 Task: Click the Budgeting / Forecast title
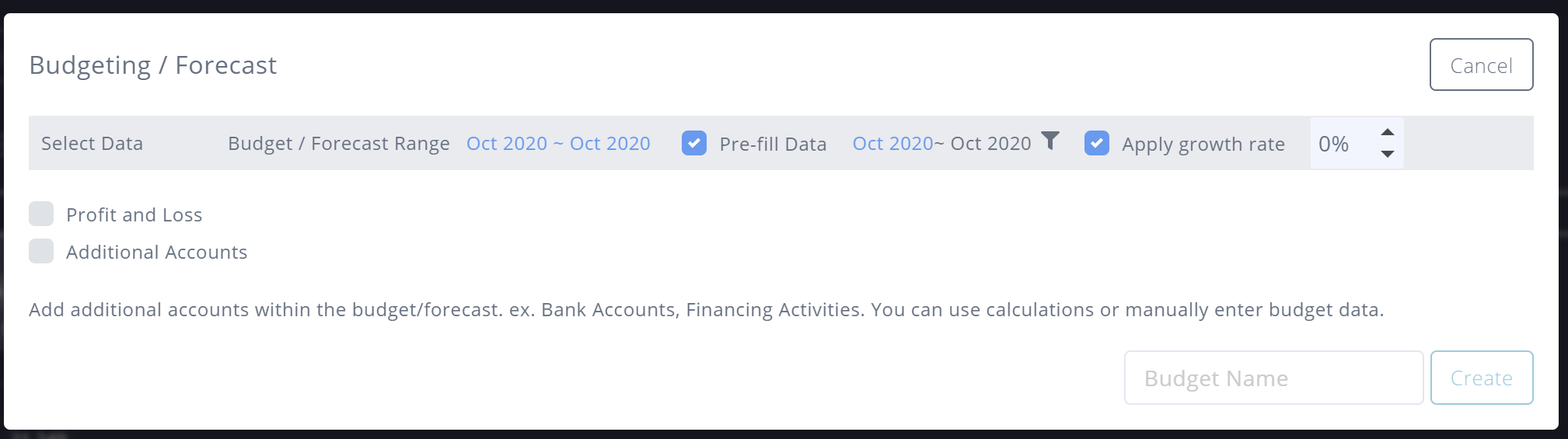(152, 65)
